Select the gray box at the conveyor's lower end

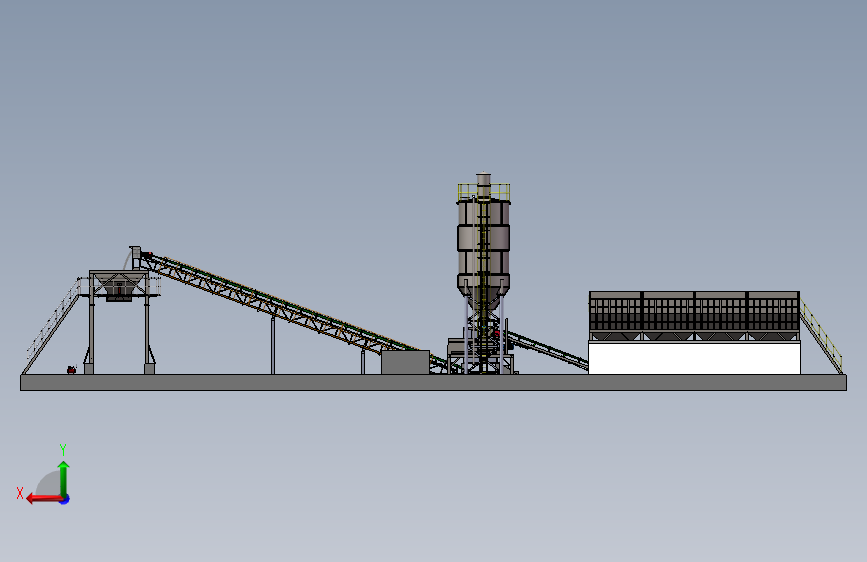pos(405,362)
